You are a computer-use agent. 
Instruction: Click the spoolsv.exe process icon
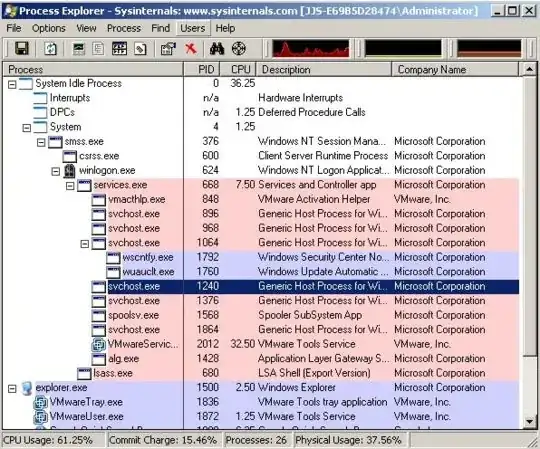click(98, 316)
